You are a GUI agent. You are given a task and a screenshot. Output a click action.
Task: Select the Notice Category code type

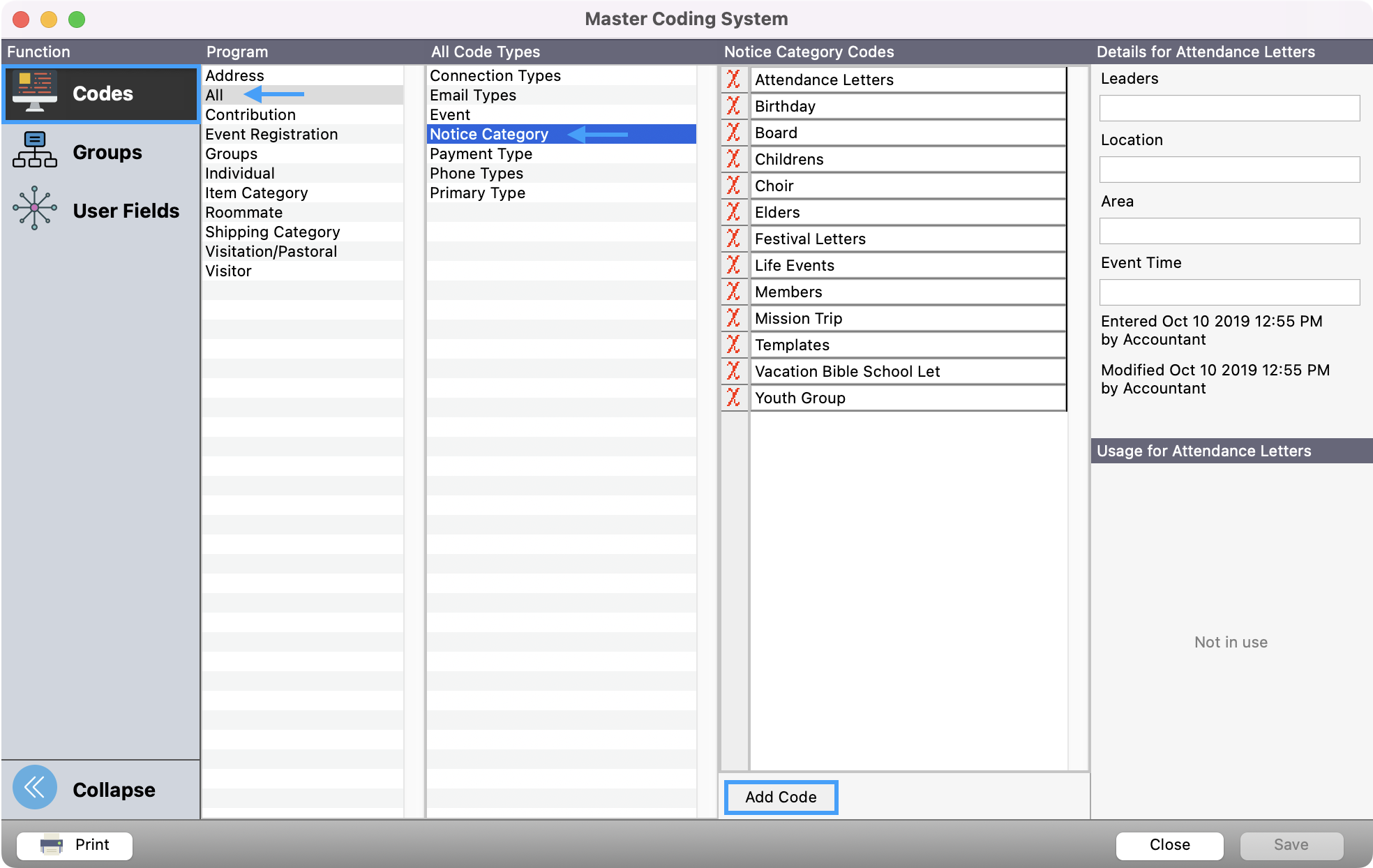(488, 134)
